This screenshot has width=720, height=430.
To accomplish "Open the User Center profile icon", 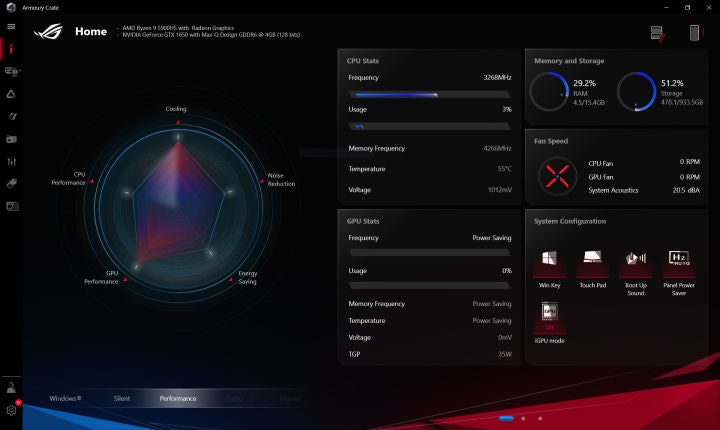I will pyautogui.click(x=11, y=387).
